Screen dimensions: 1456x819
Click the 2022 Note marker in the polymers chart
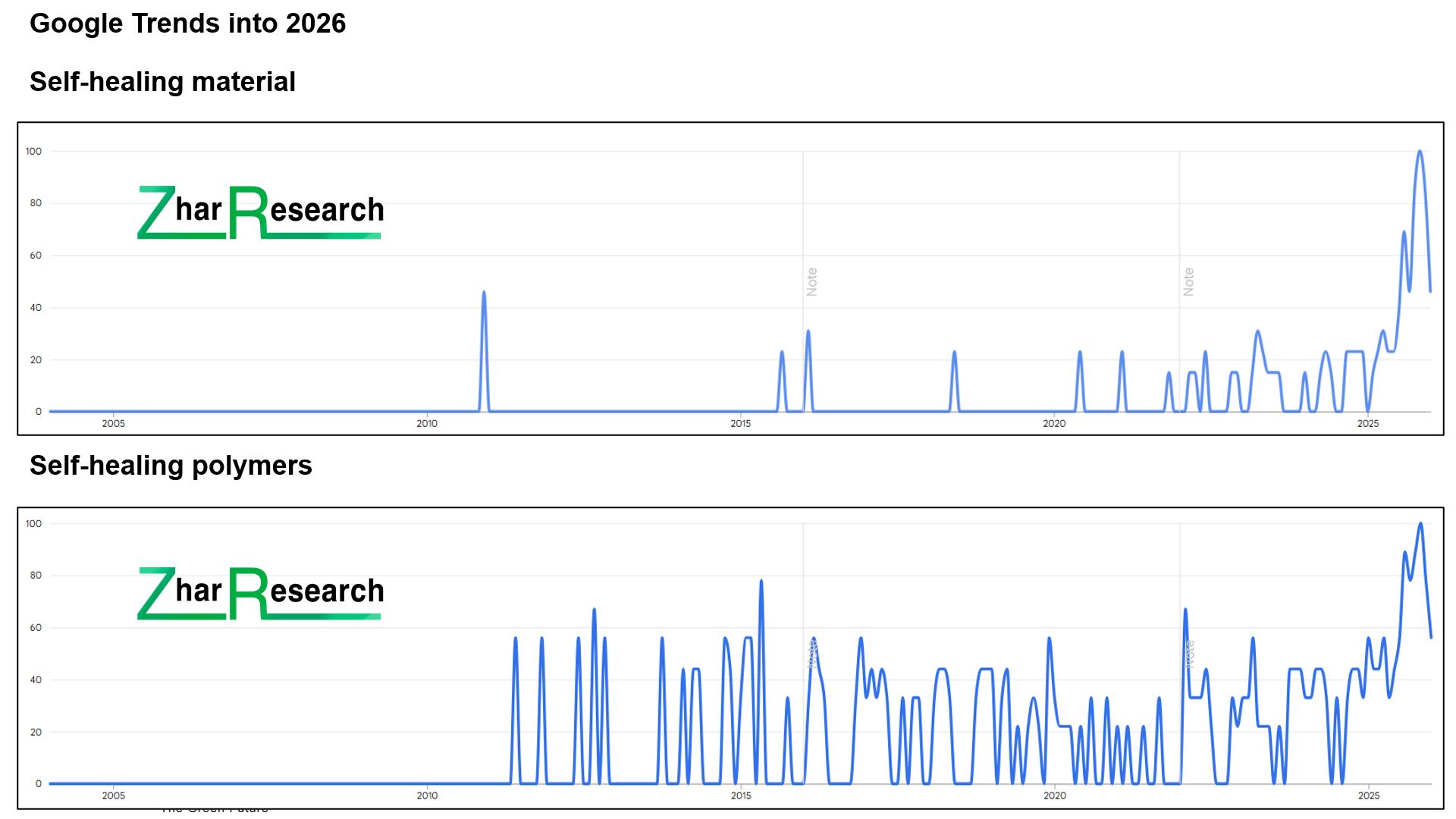pos(1189,654)
